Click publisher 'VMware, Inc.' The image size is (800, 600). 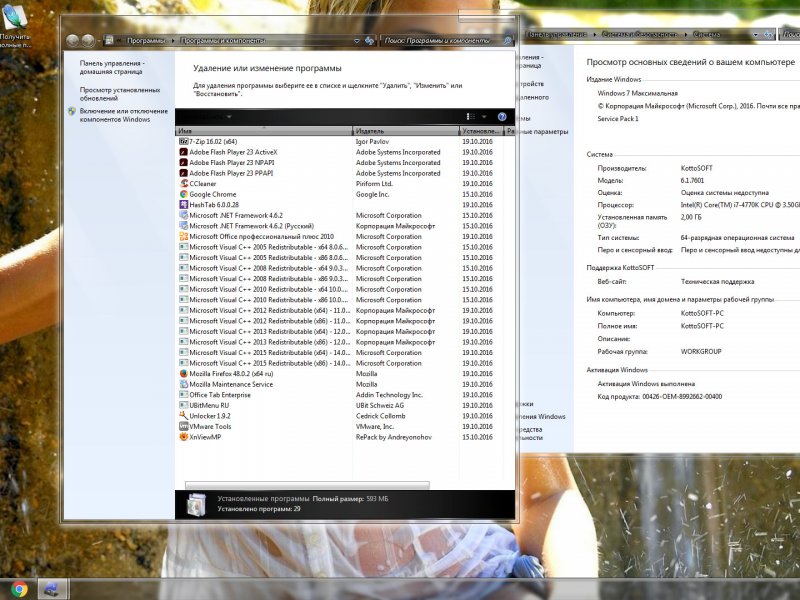375,427
